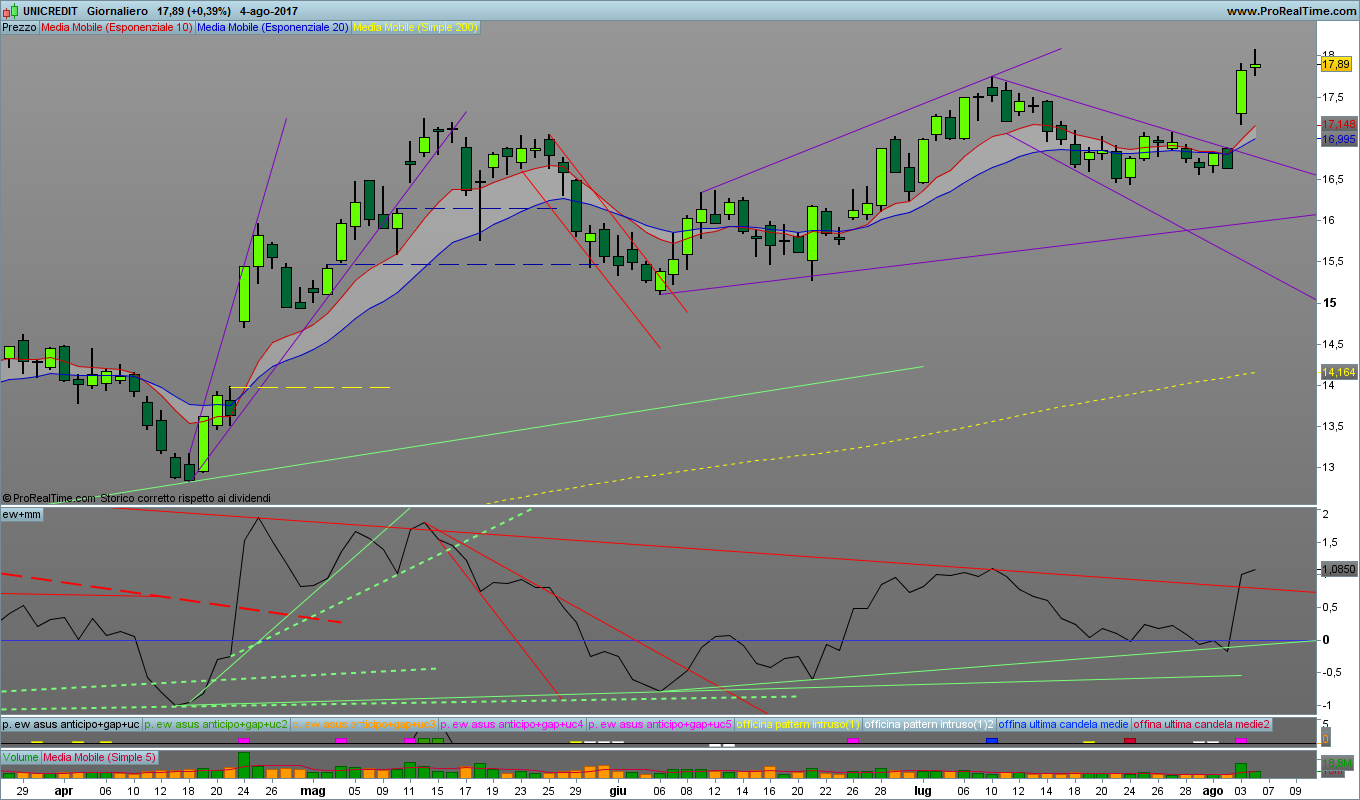Click the yellow 17,89 current price tag
This screenshot has width=1360, height=800.
(x=1336, y=64)
